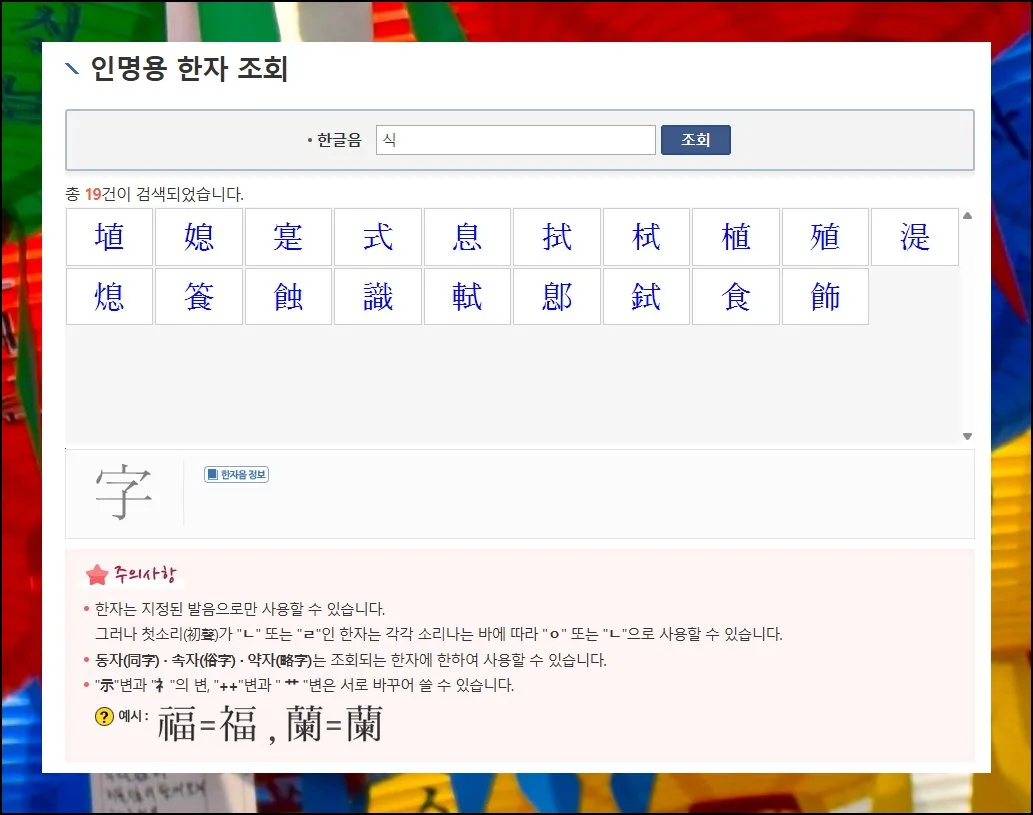Click the hanja character 熄
The height and width of the screenshot is (815, 1033).
click(x=109, y=297)
